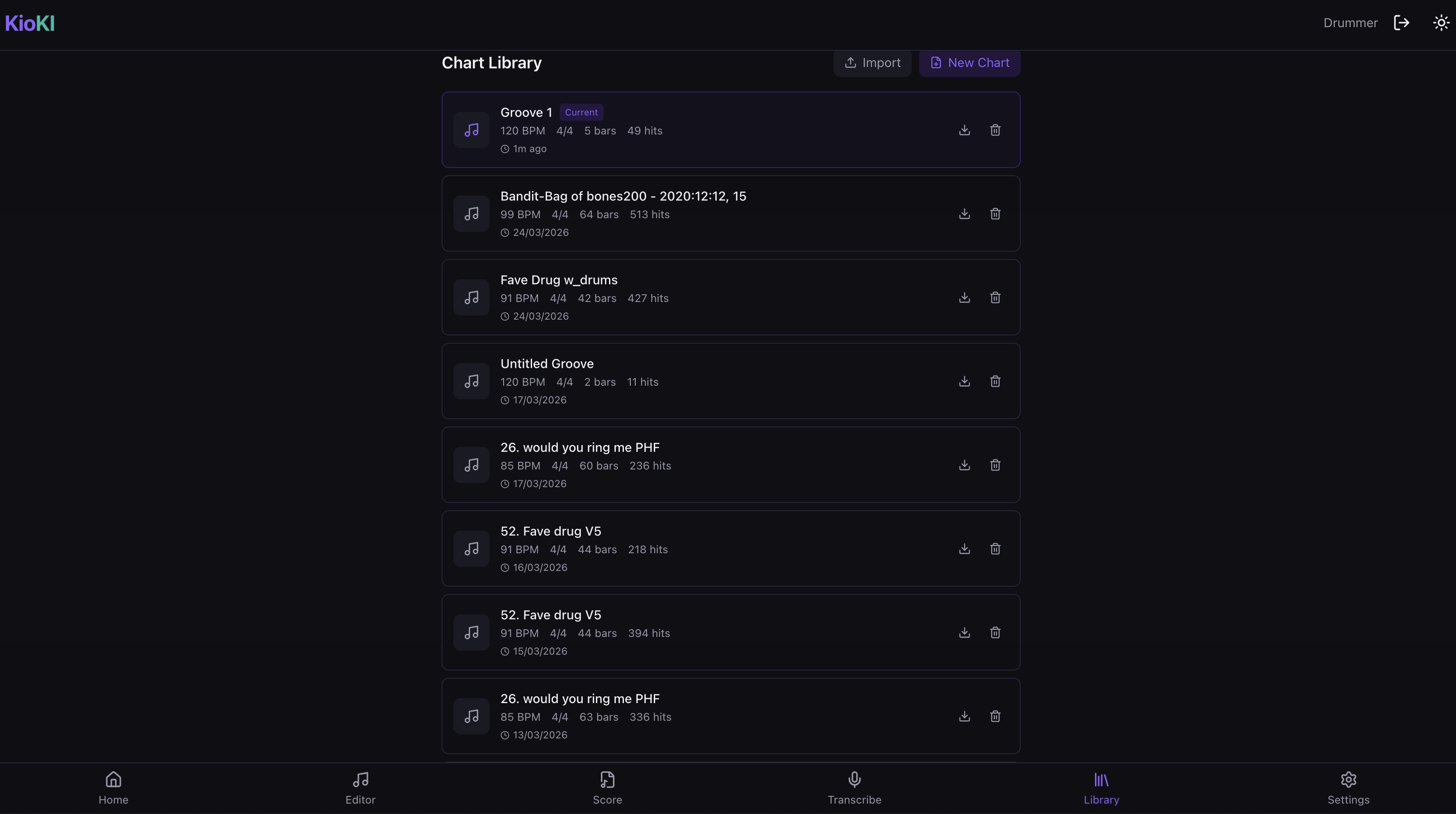Open the Fave Drug w_drums chart thumbnail

[471, 297]
